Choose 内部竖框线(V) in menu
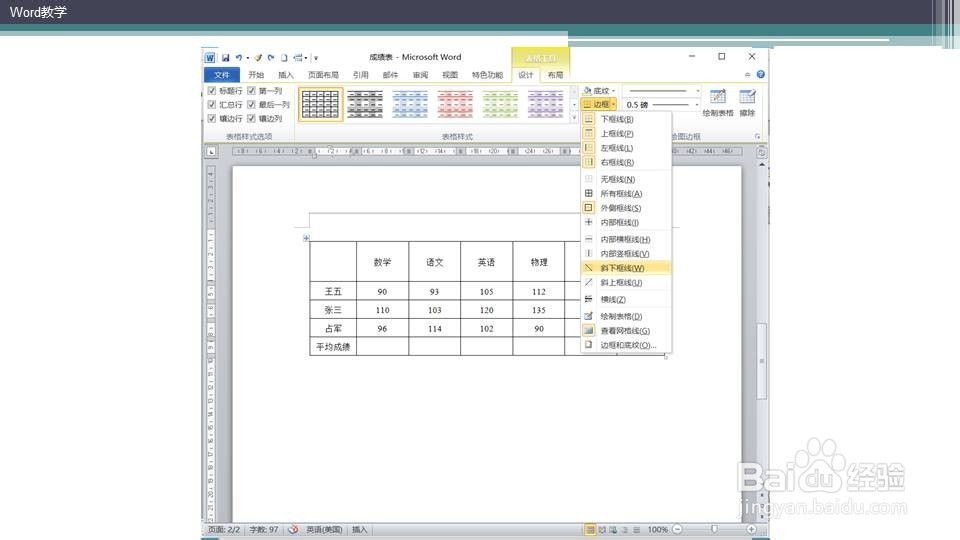The width and height of the screenshot is (960, 540). (x=626, y=253)
